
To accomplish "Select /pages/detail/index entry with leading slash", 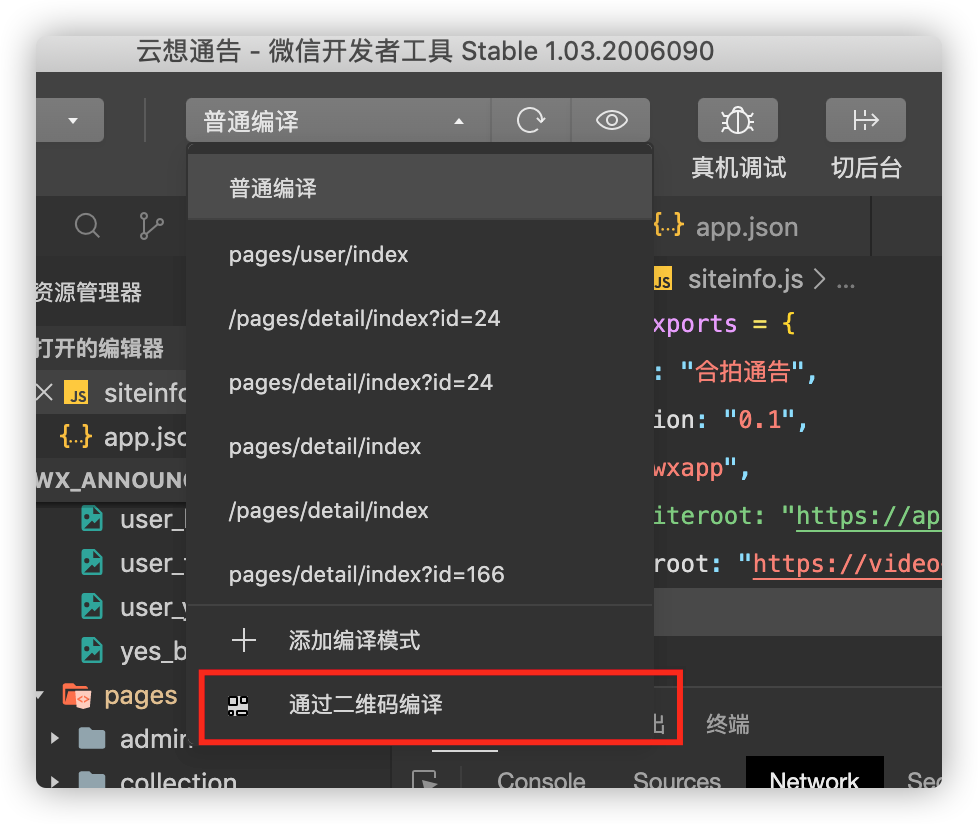I will (x=420, y=511).
